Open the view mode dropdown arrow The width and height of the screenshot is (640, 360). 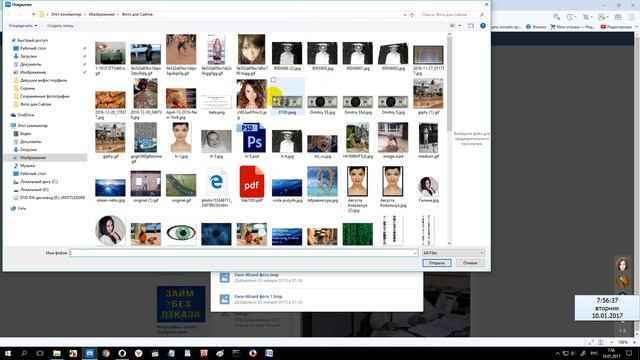(460, 26)
